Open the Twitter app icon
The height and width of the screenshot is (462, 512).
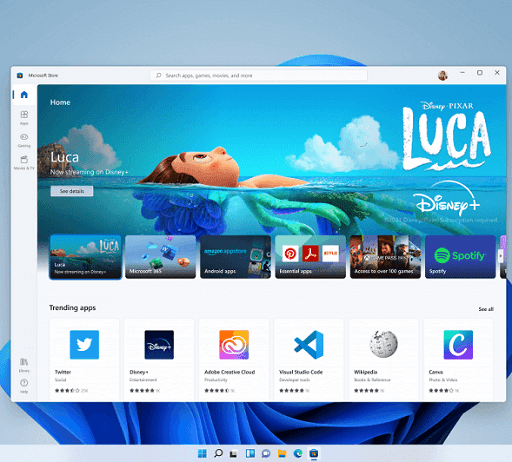pos(84,345)
